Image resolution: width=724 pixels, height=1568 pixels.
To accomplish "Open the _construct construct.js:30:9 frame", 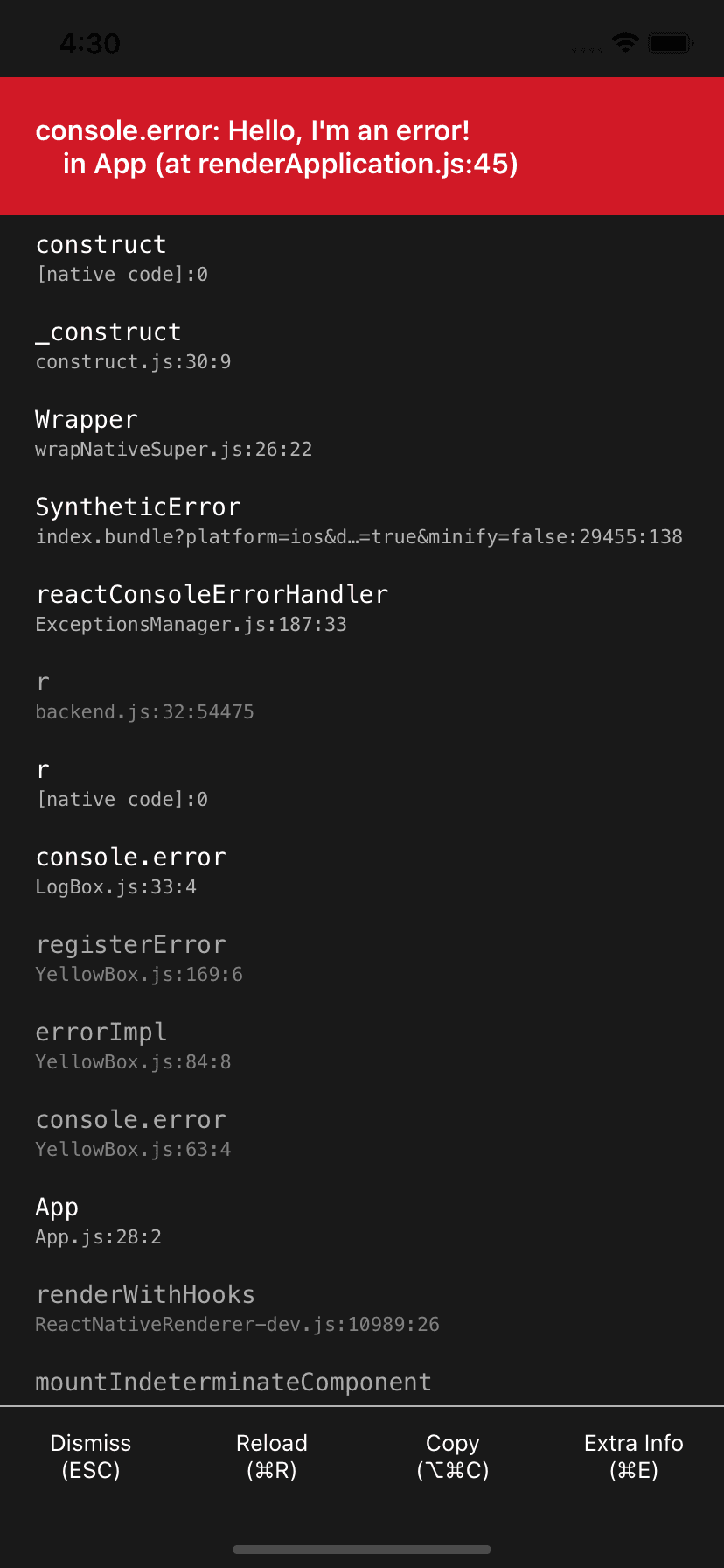I will pyautogui.click(x=362, y=346).
